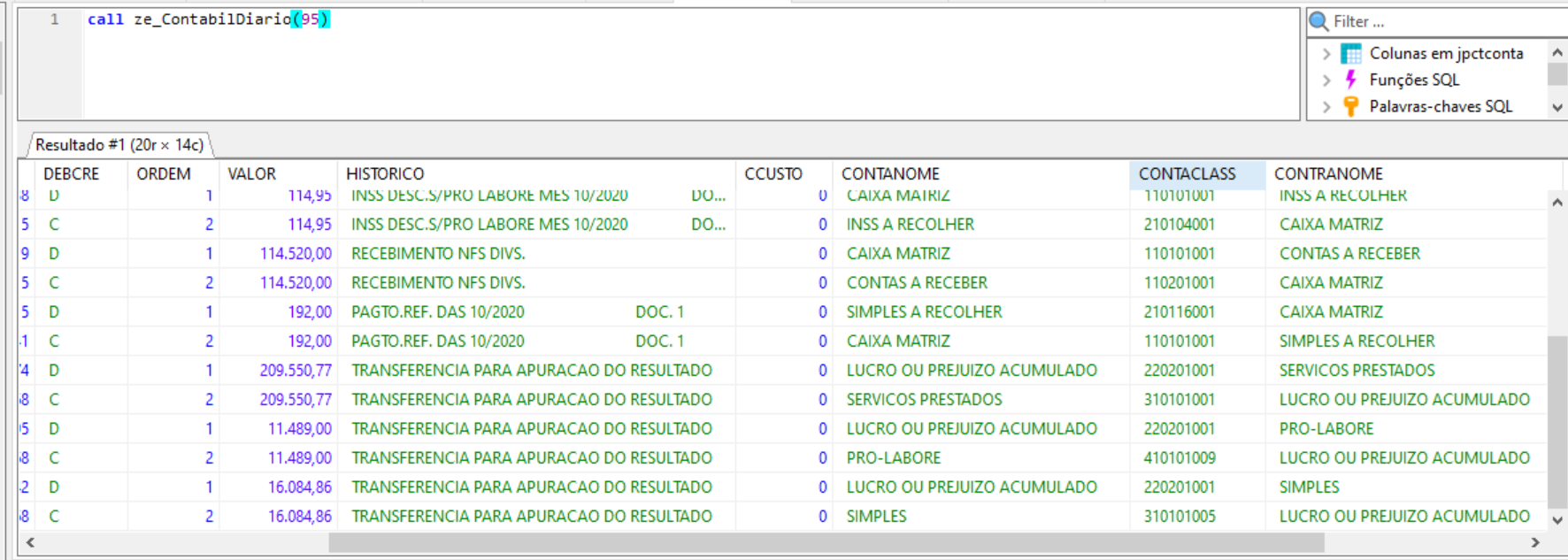Click the Funções SQL lightning icon
The image size is (1568, 560).
point(1351,80)
